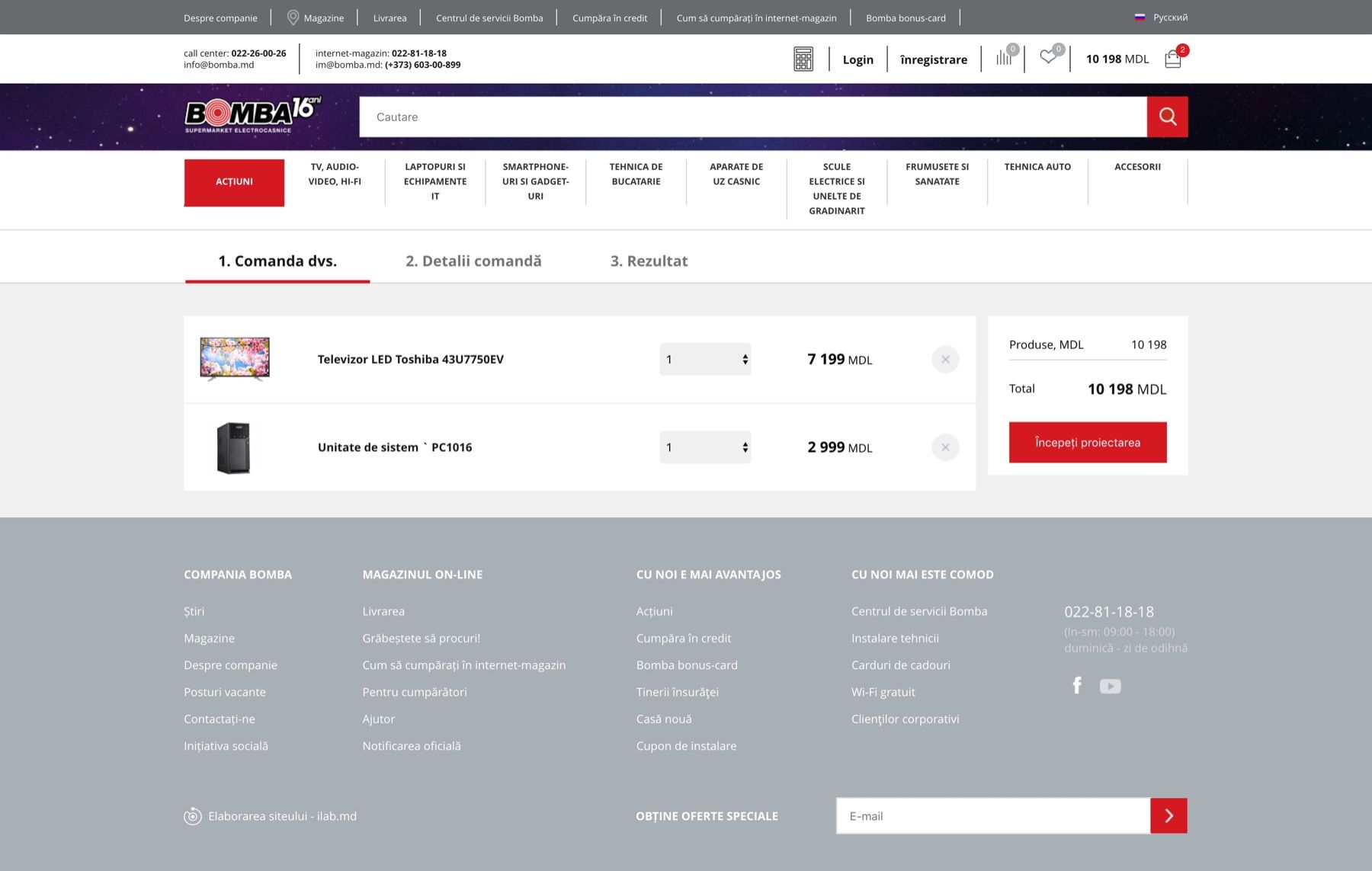Open the calculator icon in header
Screen dimensions: 1372x871
pyautogui.click(x=803, y=59)
